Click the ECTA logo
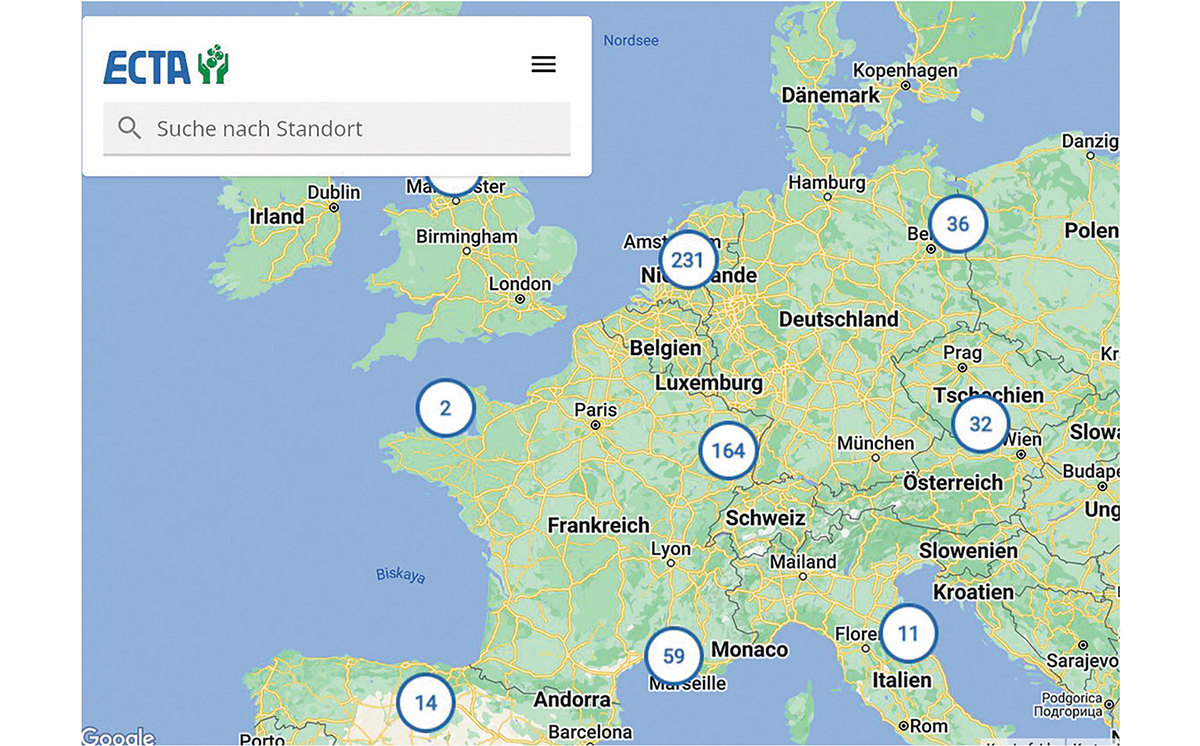This screenshot has width=1200, height=746. 166,65
